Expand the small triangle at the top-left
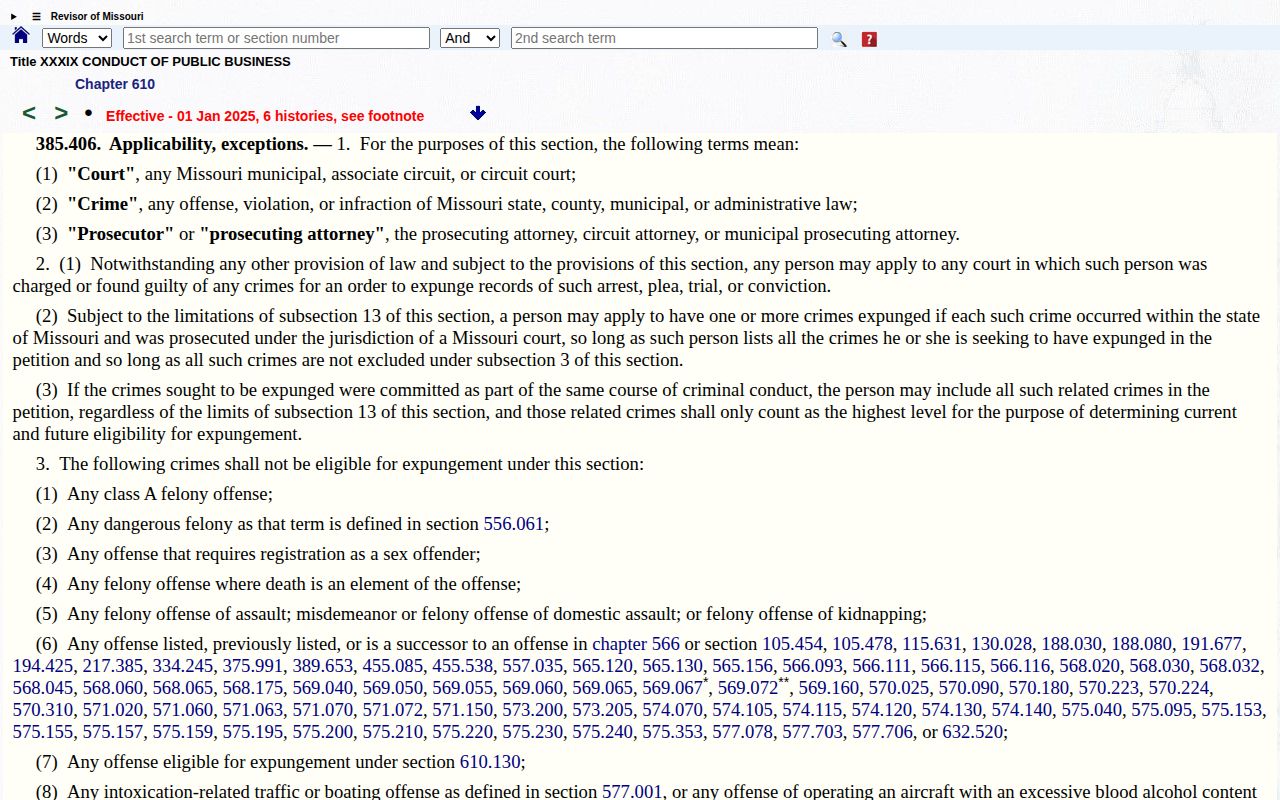The image size is (1280, 800). point(14,16)
